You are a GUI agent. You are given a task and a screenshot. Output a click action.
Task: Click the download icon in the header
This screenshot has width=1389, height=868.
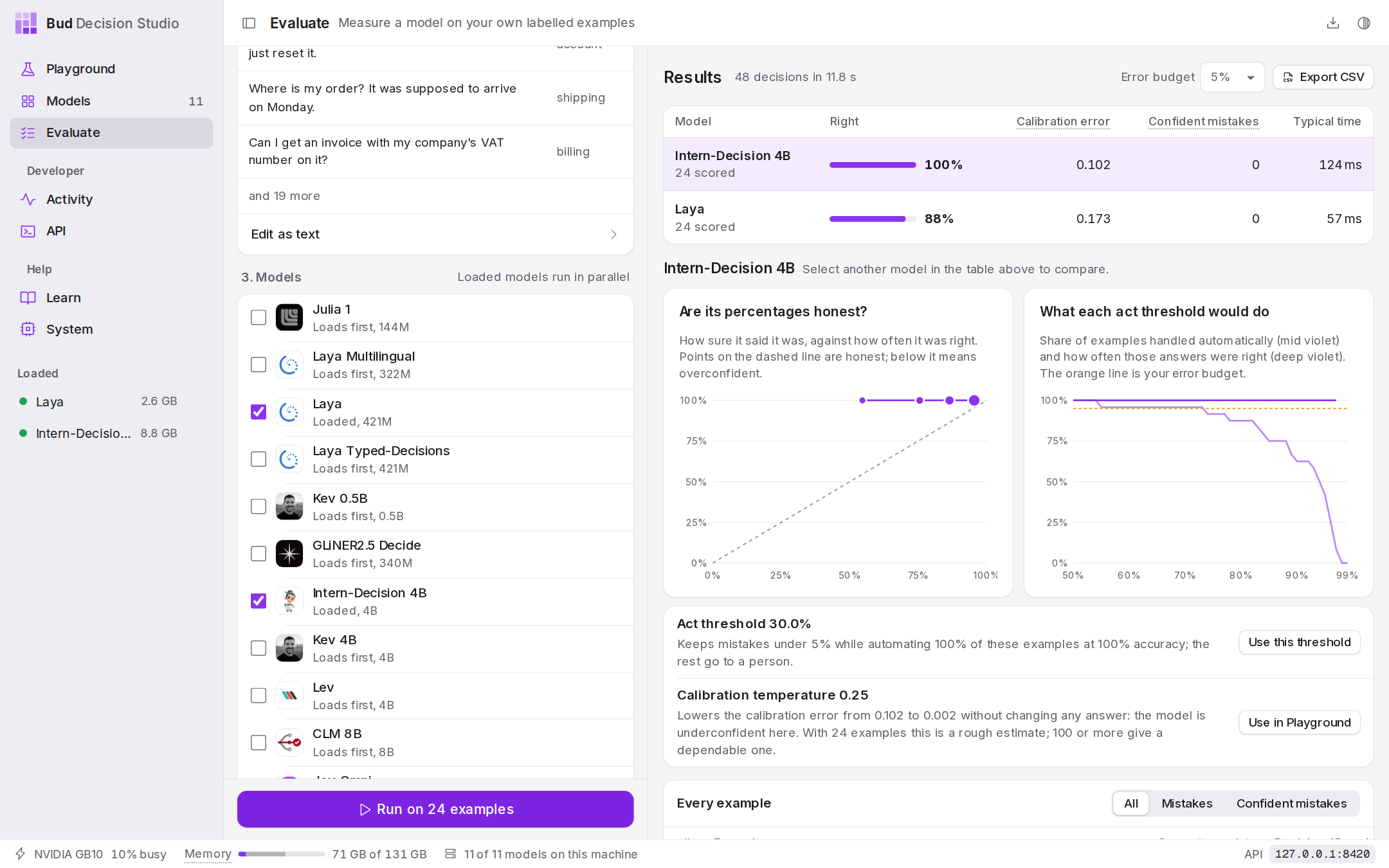click(x=1333, y=23)
